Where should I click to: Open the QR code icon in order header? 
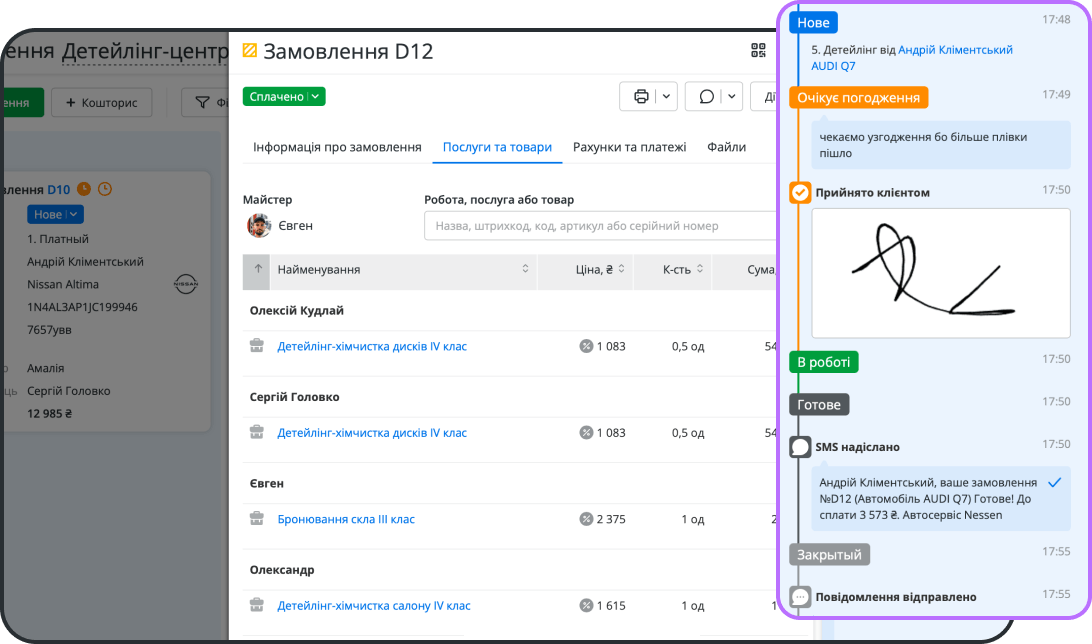pyautogui.click(x=758, y=50)
